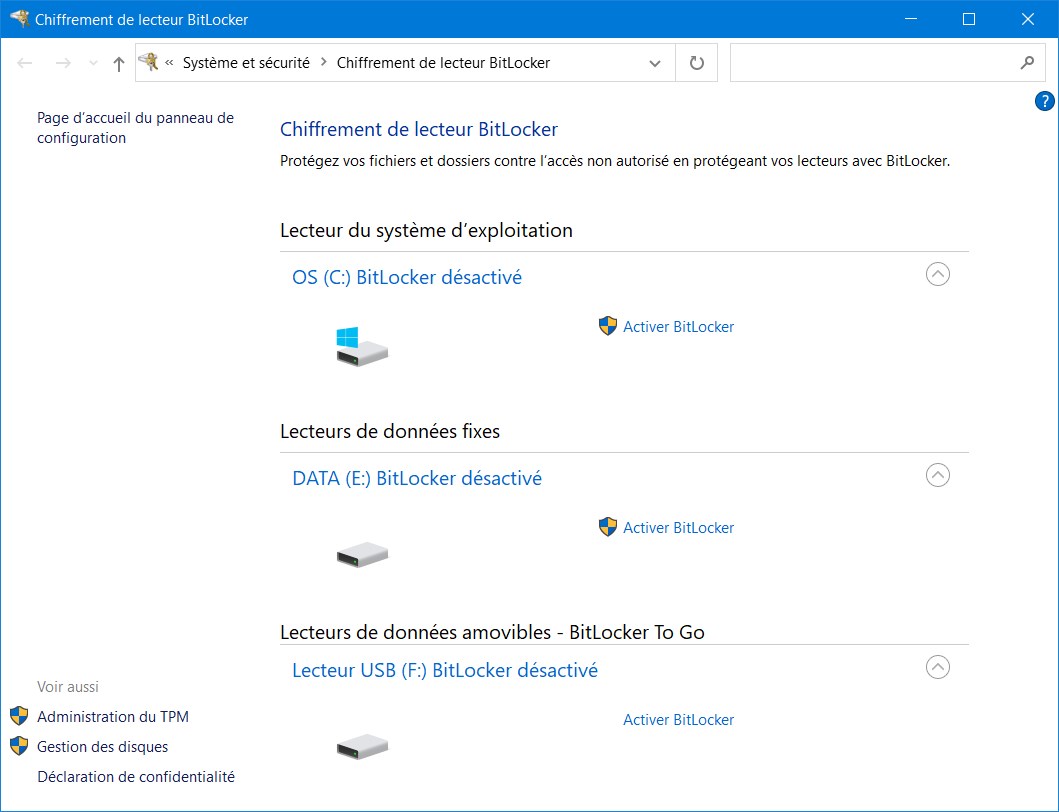Click the magnifier search icon
The height and width of the screenshot is (812, 1059).
(x=1027, y=63)
